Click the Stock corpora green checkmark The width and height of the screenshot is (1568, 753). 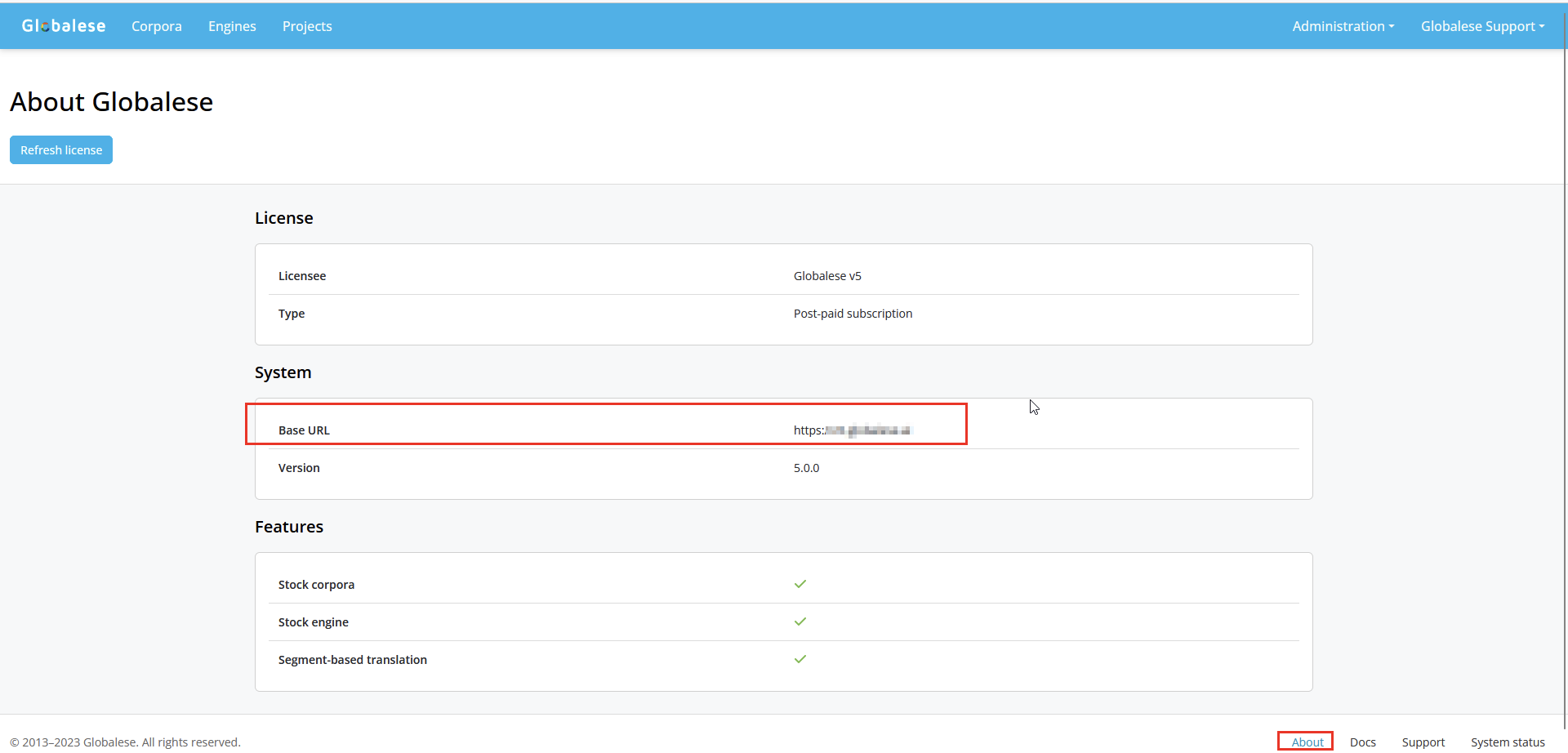800,584
